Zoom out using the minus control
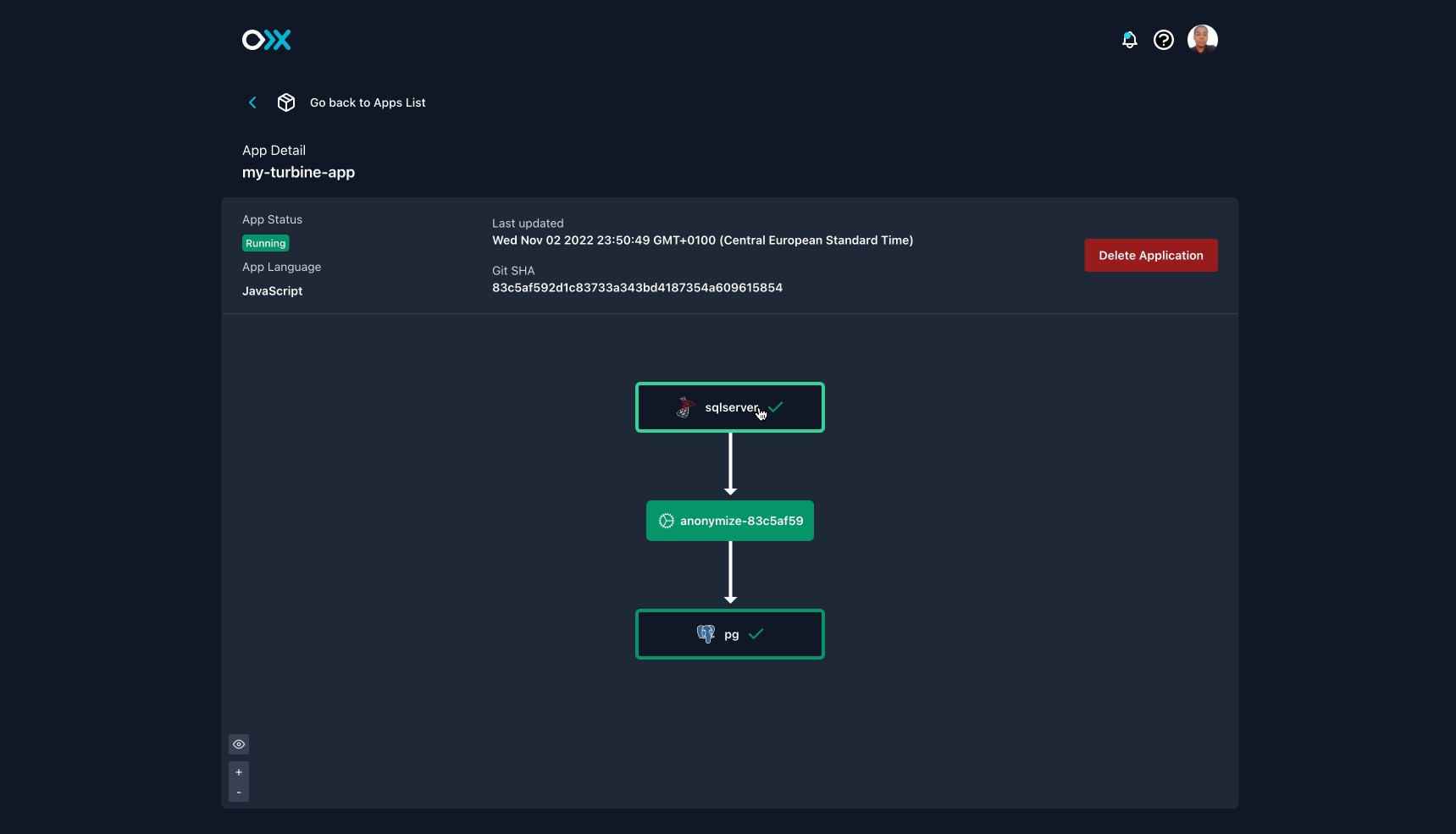 [238, 793]
